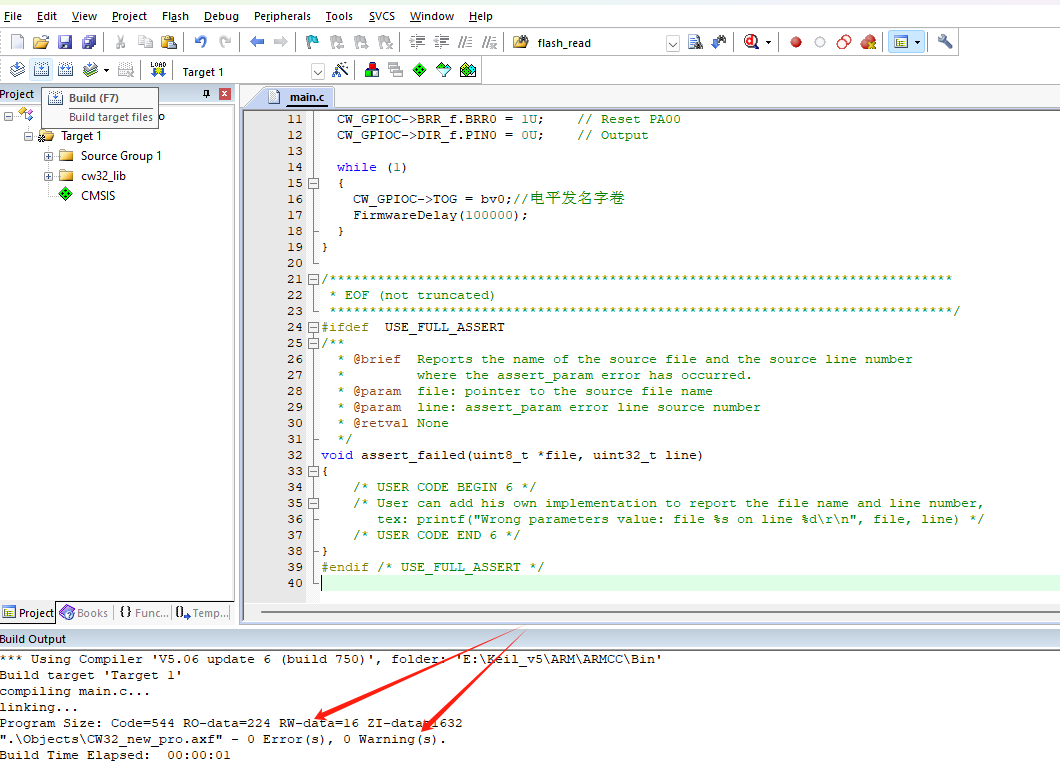Select the main.c editor tab

point(297,97)
